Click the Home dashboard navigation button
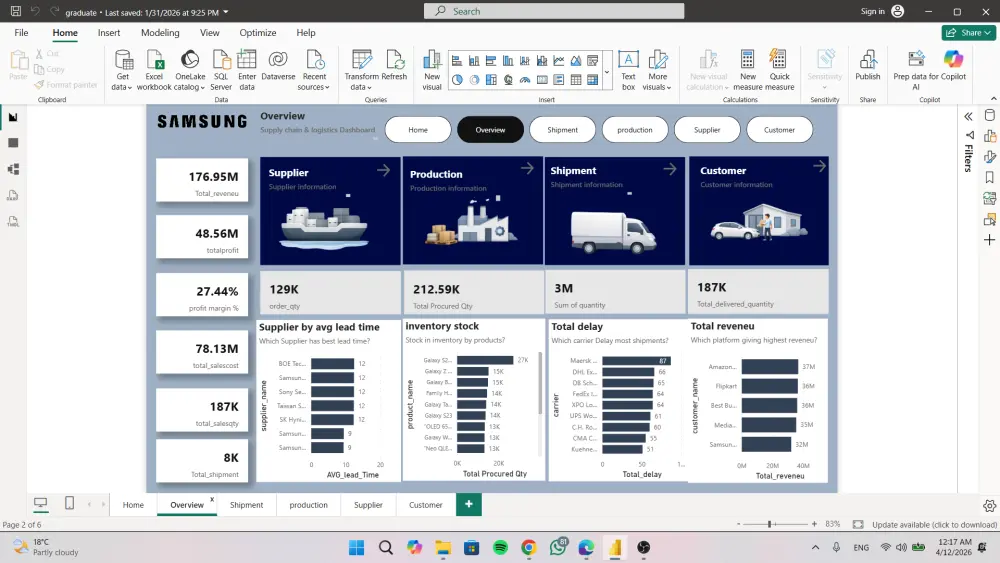1000x563 pixels. [418, 129]
